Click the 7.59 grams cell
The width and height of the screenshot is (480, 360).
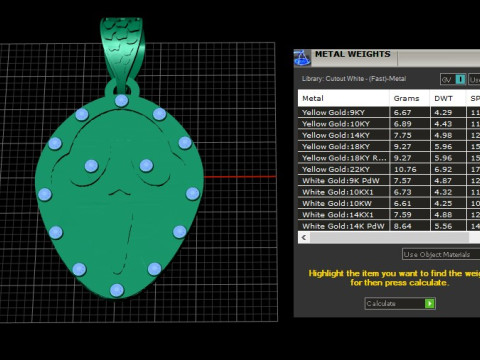[x=410, y=215]
